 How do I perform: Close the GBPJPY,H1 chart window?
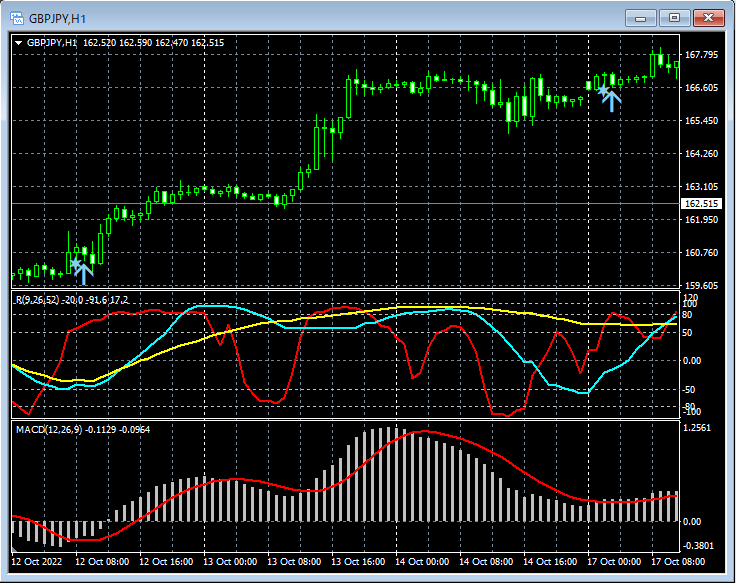(708, 18)
